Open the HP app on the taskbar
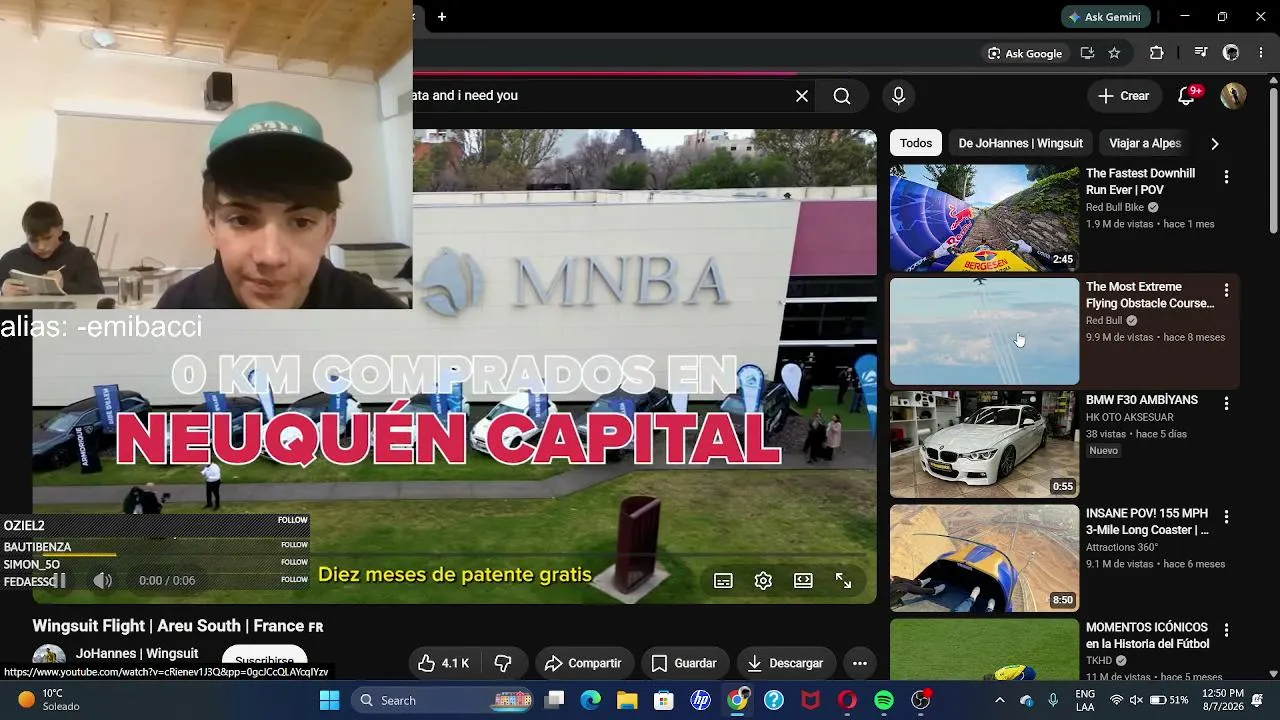1280x720 pixels. coord(701,700)
